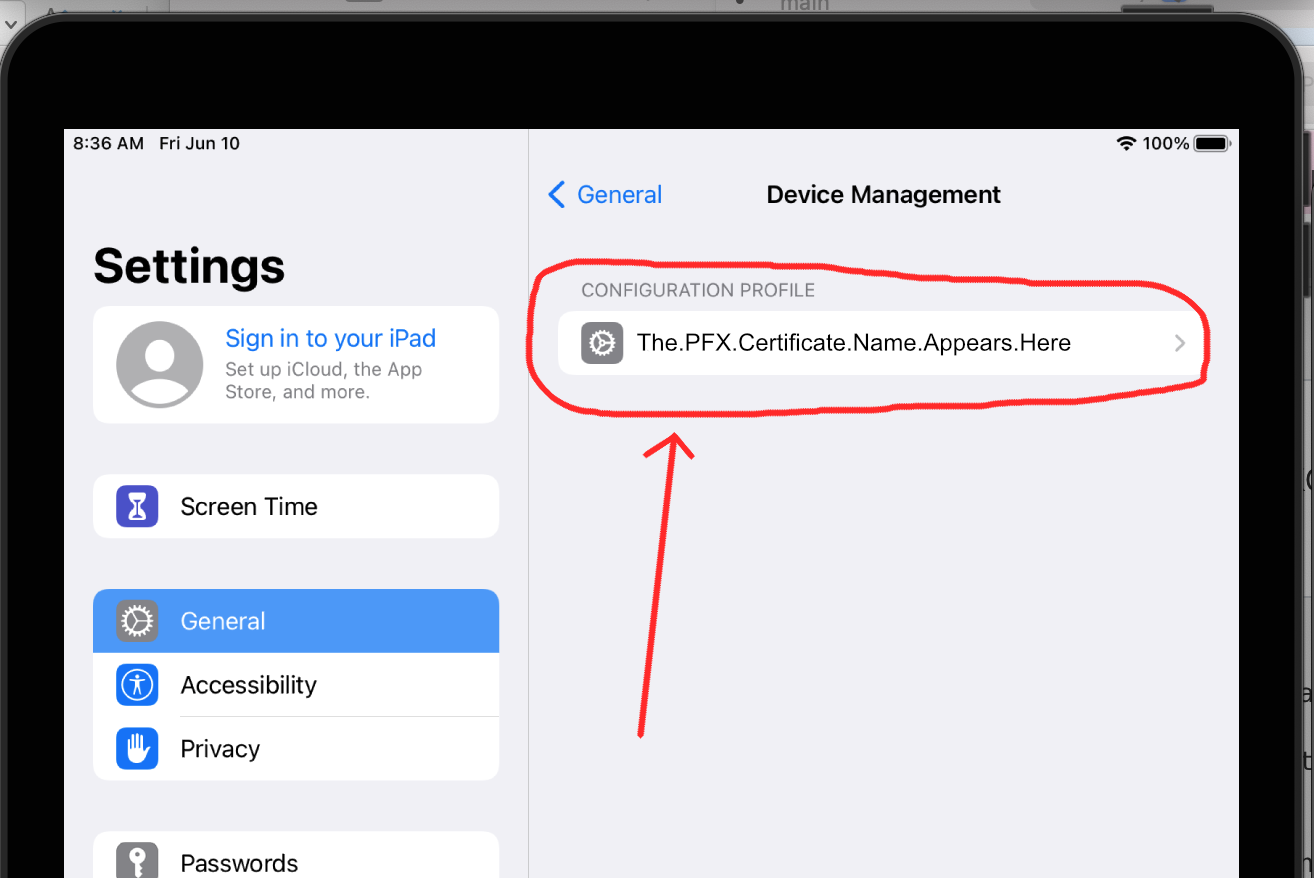Tap the Fri Jun 10 date
This screenshot has height=878, width=1314.
pos(200,144)
